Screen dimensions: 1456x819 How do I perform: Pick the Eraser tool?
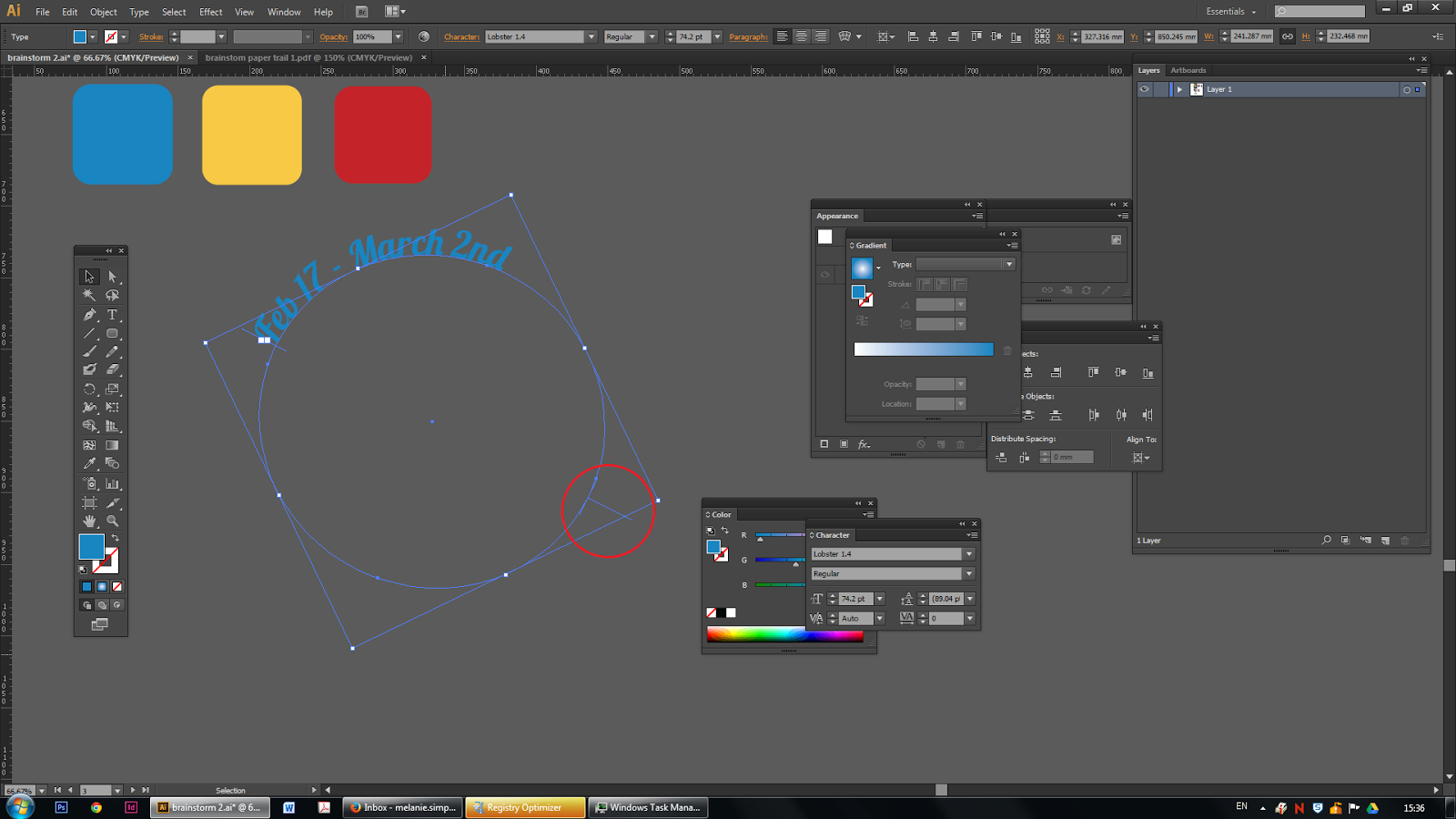[113, 369]
